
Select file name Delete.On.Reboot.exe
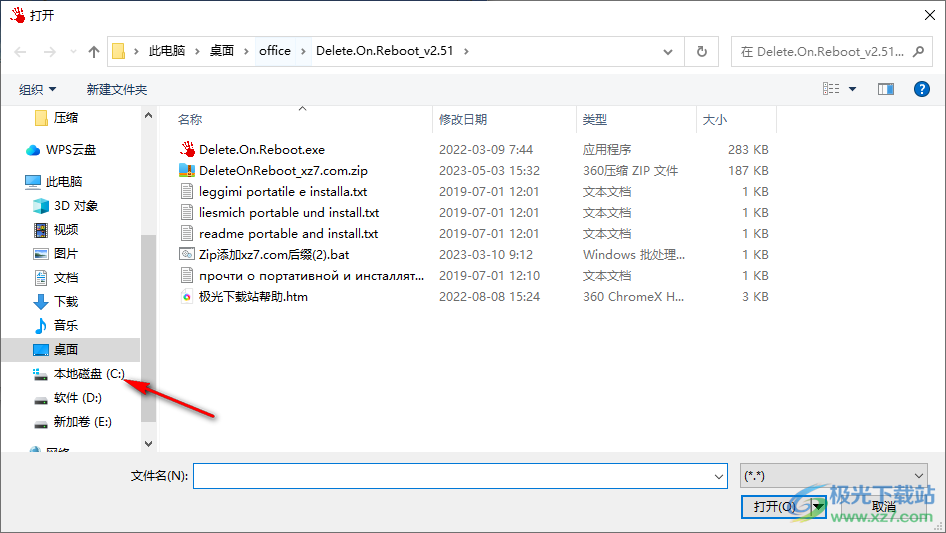coord(262,150)
